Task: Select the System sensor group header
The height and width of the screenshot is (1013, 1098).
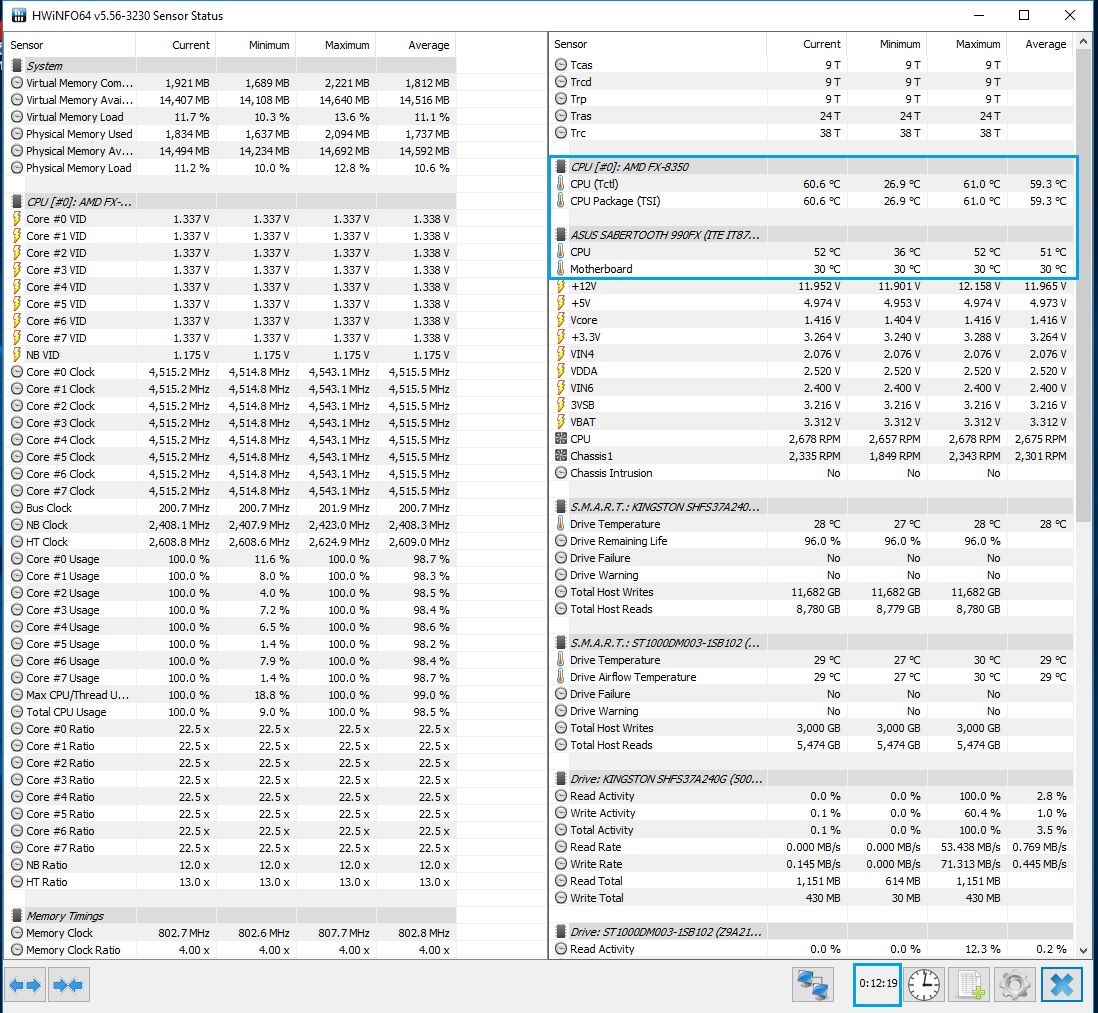Action: coord(233,66)
